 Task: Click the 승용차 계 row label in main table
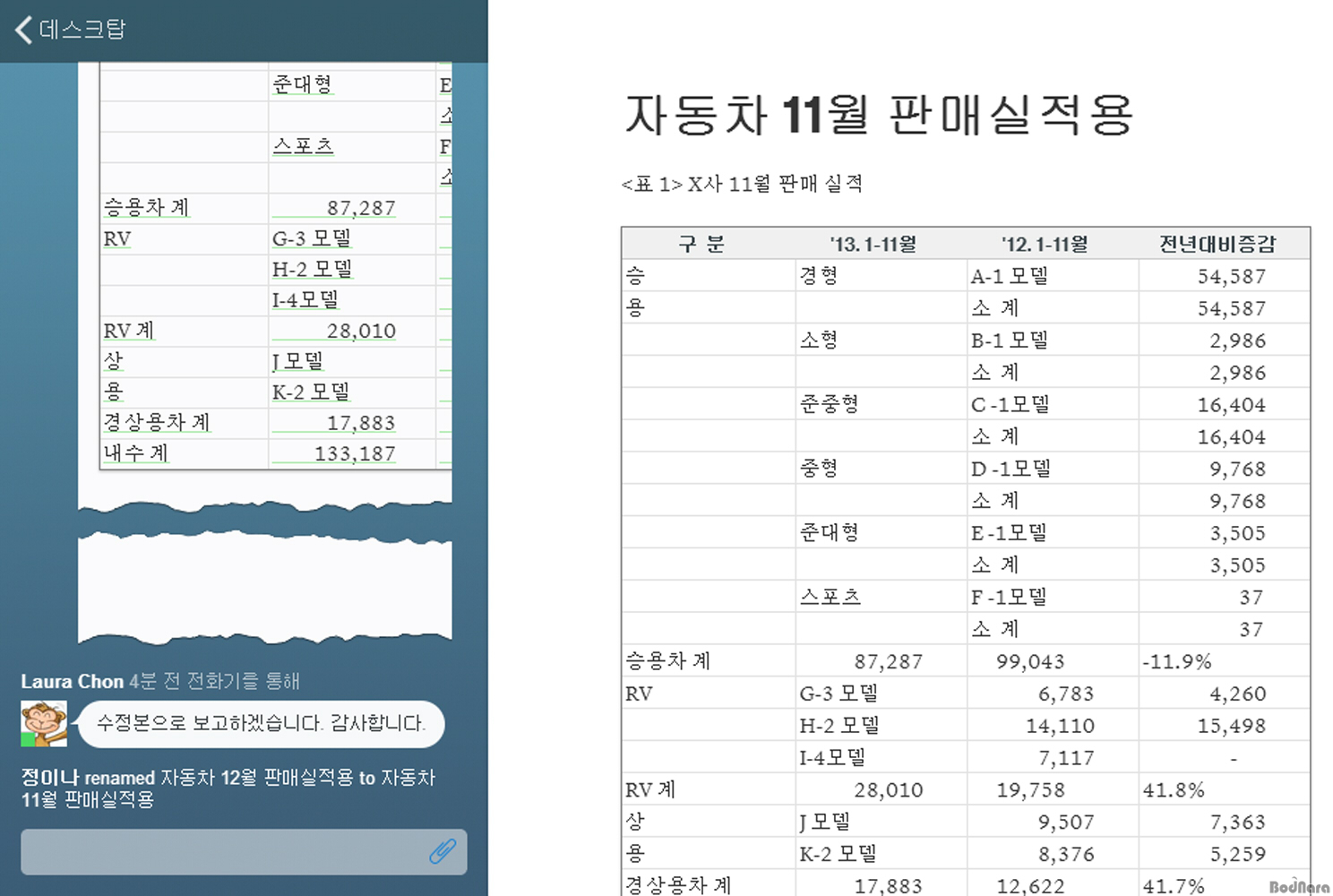[668, 661]
